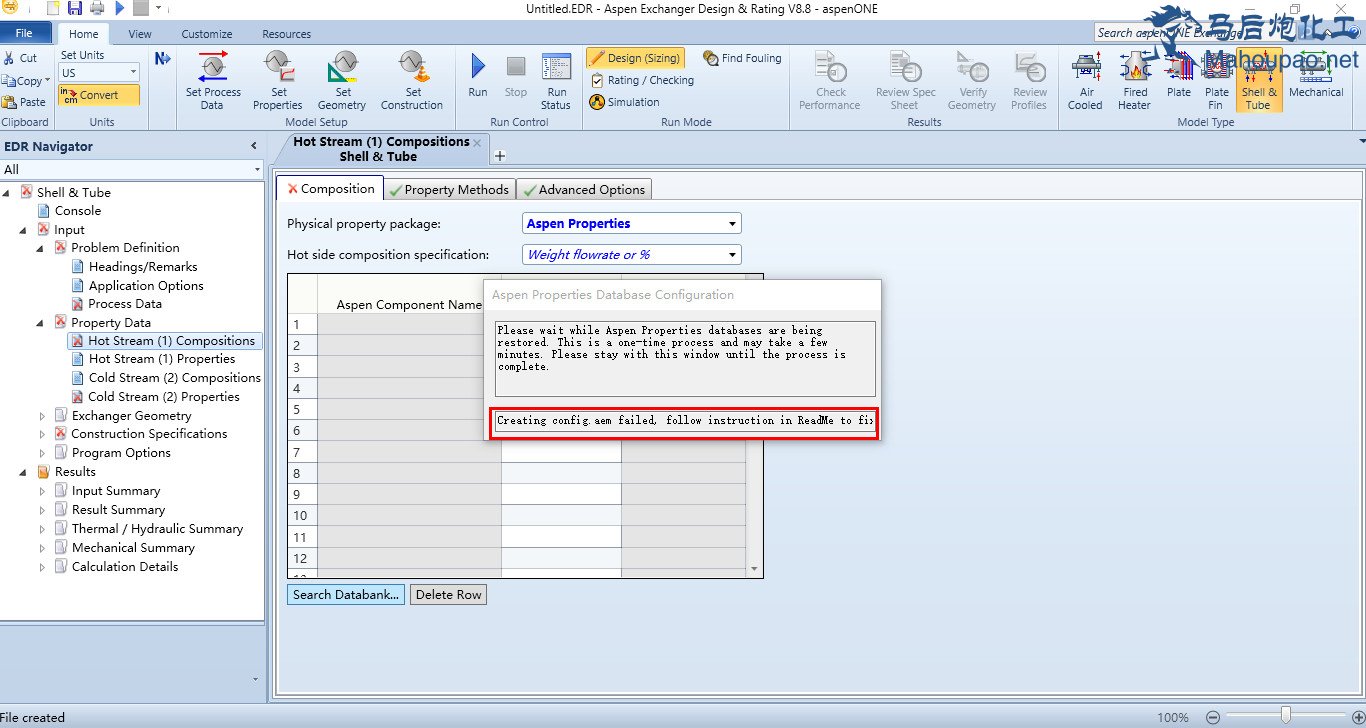Click the Save icon in title bar
This screenshot has height=728, width=1366.
pos(75,8)
